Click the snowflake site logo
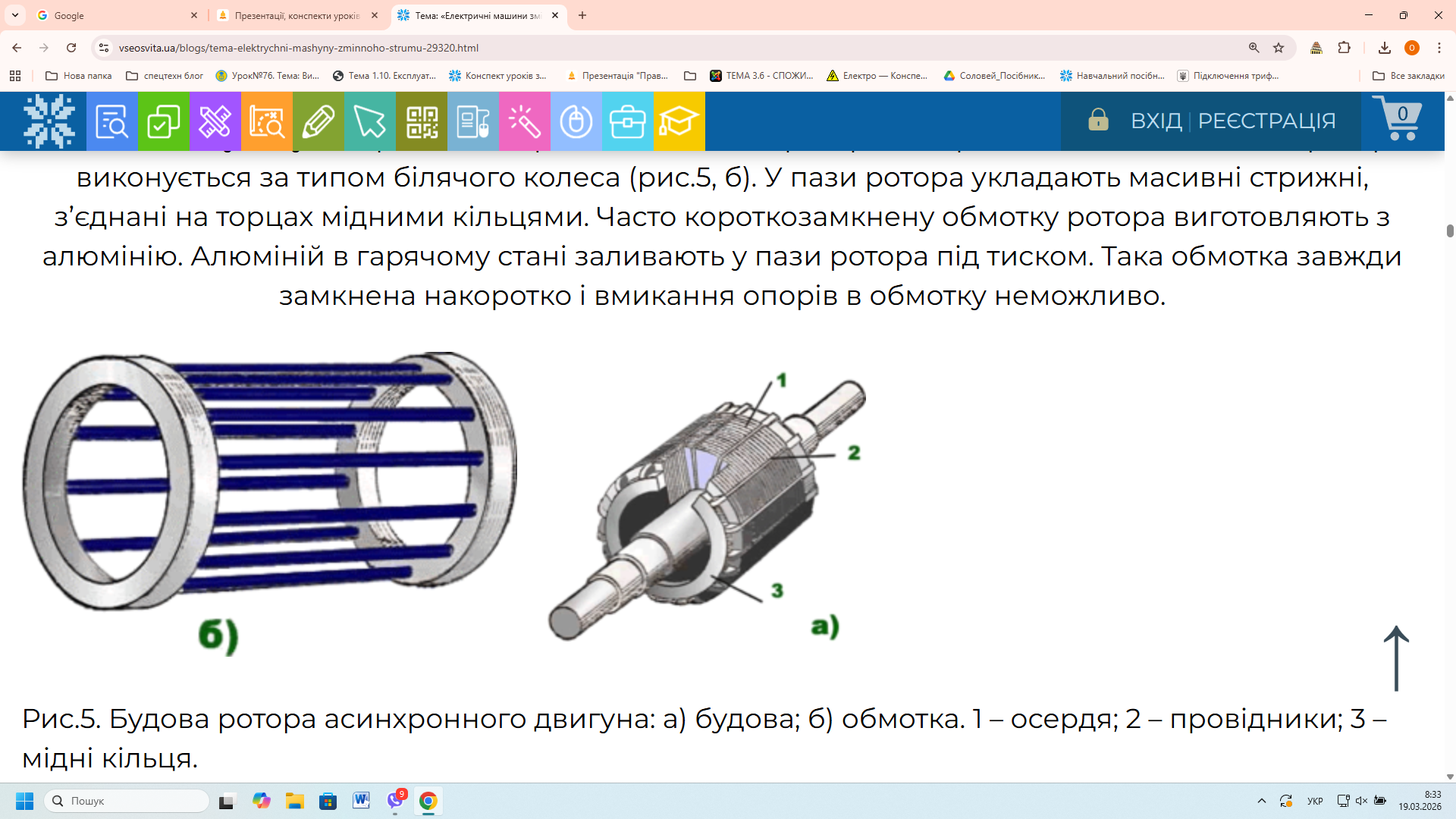This screenshot has width=1456, height=819. tap(49, 121)
